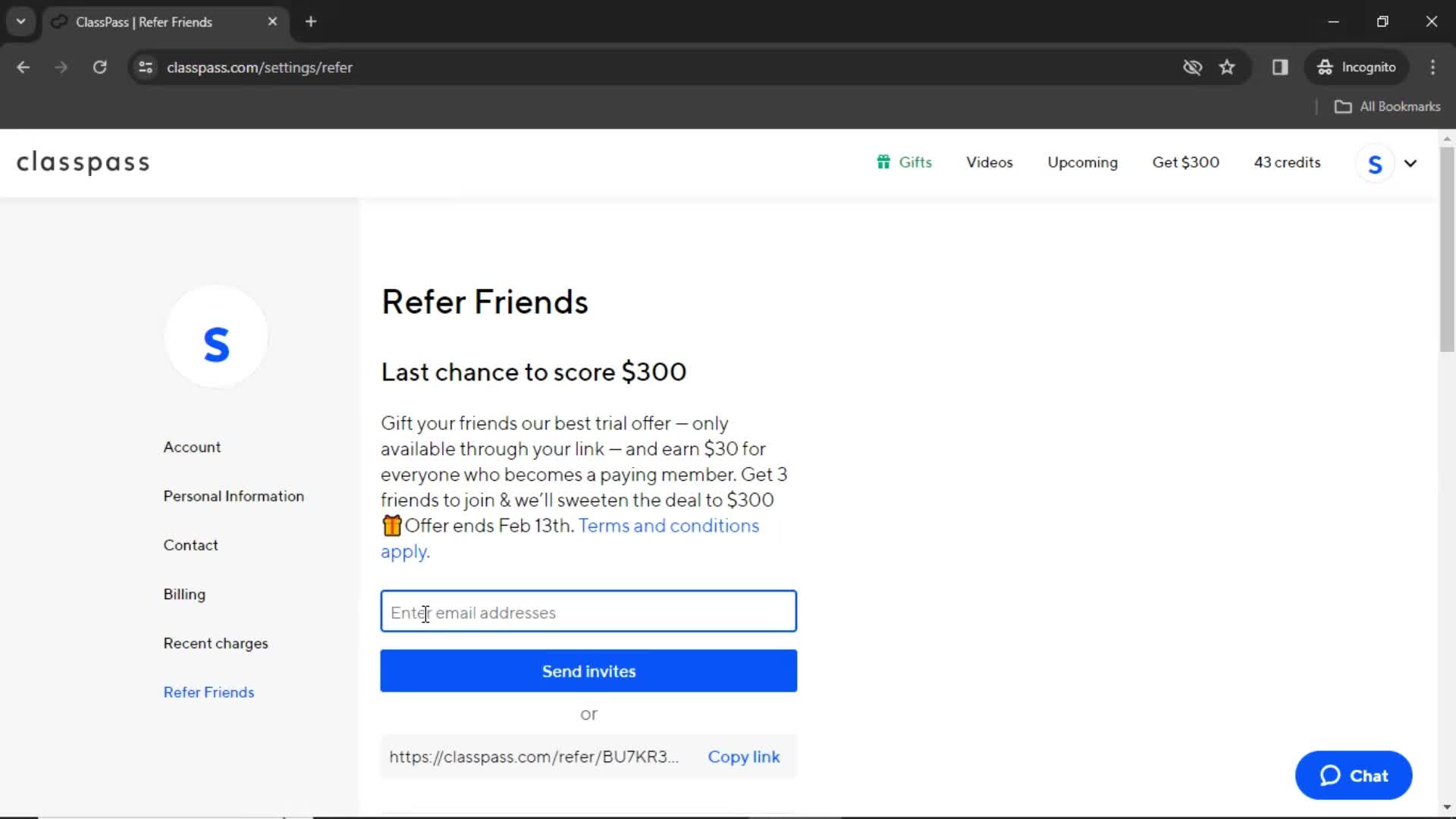Open the Chat support widget
Screen dimensions: 1456x819
(x=1353, y=775)
